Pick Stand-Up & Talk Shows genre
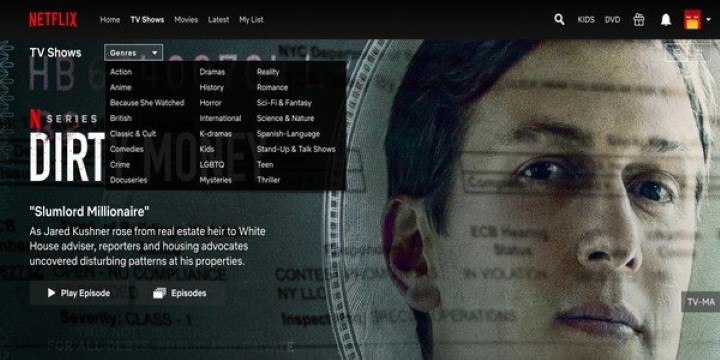 296,149
